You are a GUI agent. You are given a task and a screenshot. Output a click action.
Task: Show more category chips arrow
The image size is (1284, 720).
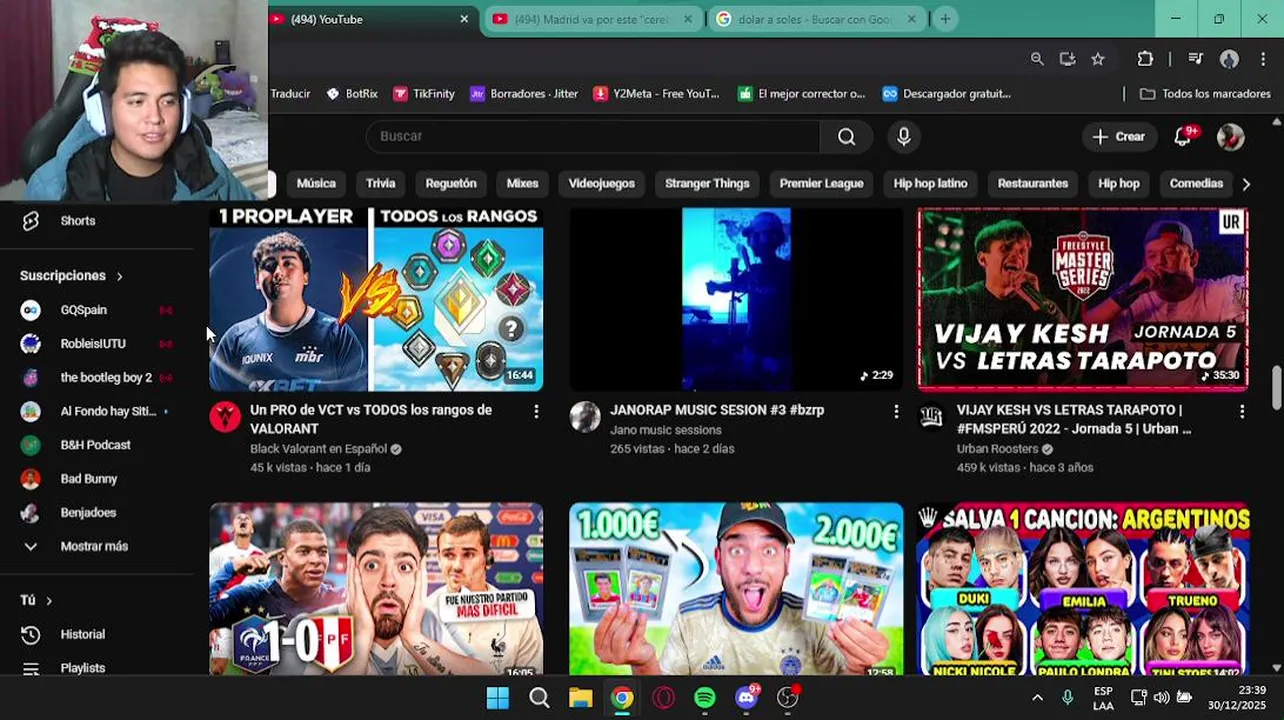point(1246,184)
